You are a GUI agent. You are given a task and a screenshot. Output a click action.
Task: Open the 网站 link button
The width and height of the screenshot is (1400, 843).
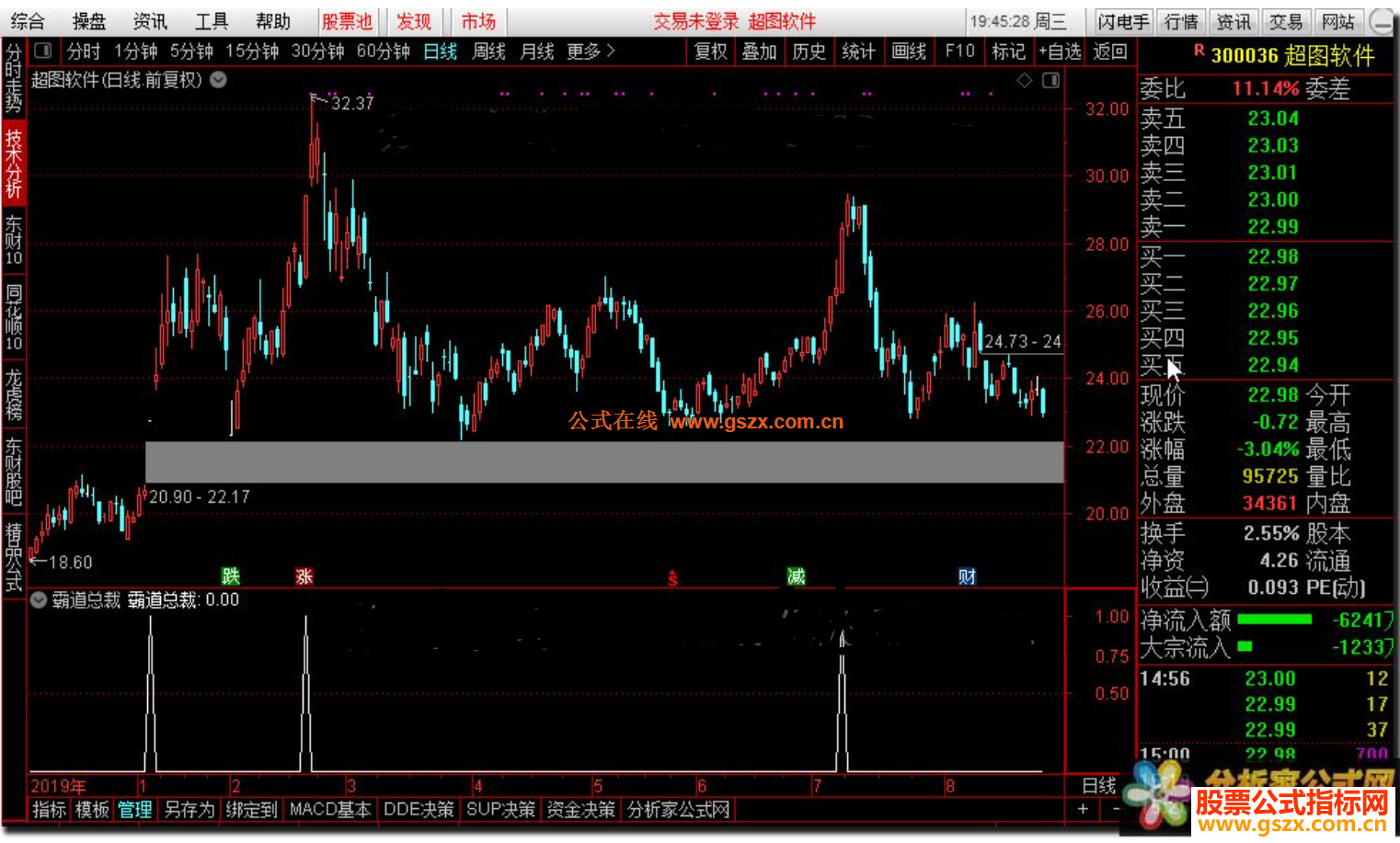1338,21
